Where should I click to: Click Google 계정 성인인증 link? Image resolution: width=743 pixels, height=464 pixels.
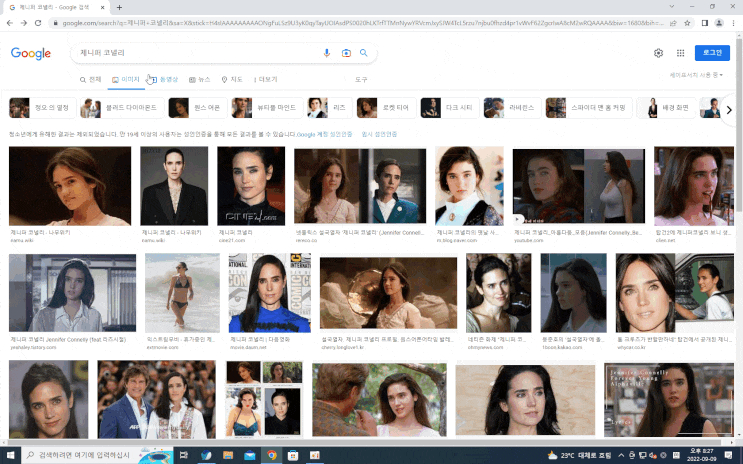tap(325, 135)
